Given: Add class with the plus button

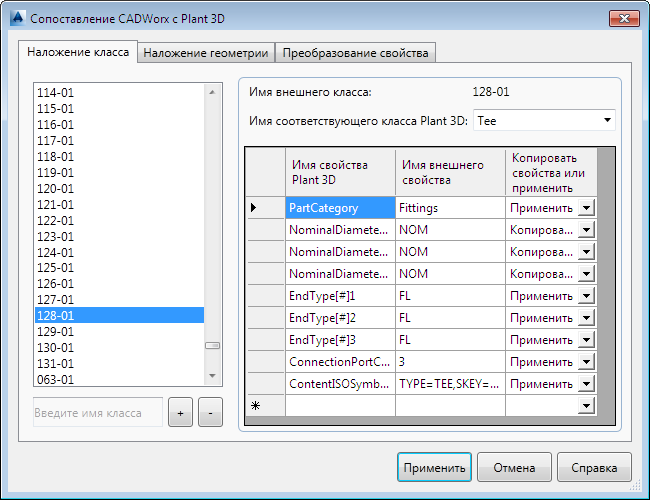Looking at the screenshot, I should pyautogui.click(x=180, y=413).
